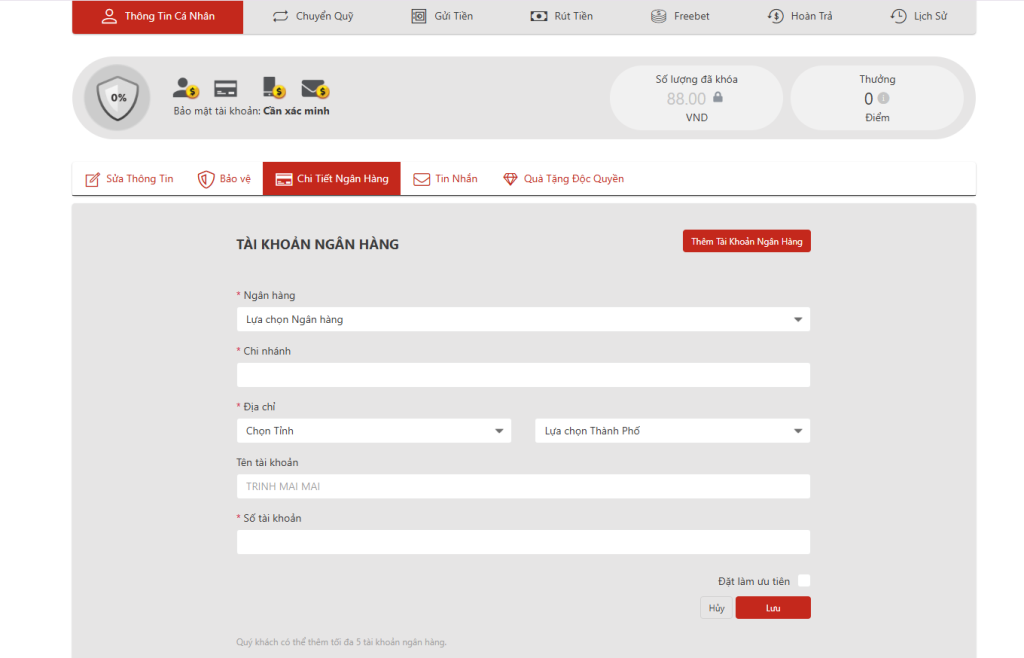The width and height of the screenshot is (1024, 658).
Task: Click the Hủy button
Action: tap(716, 608)
